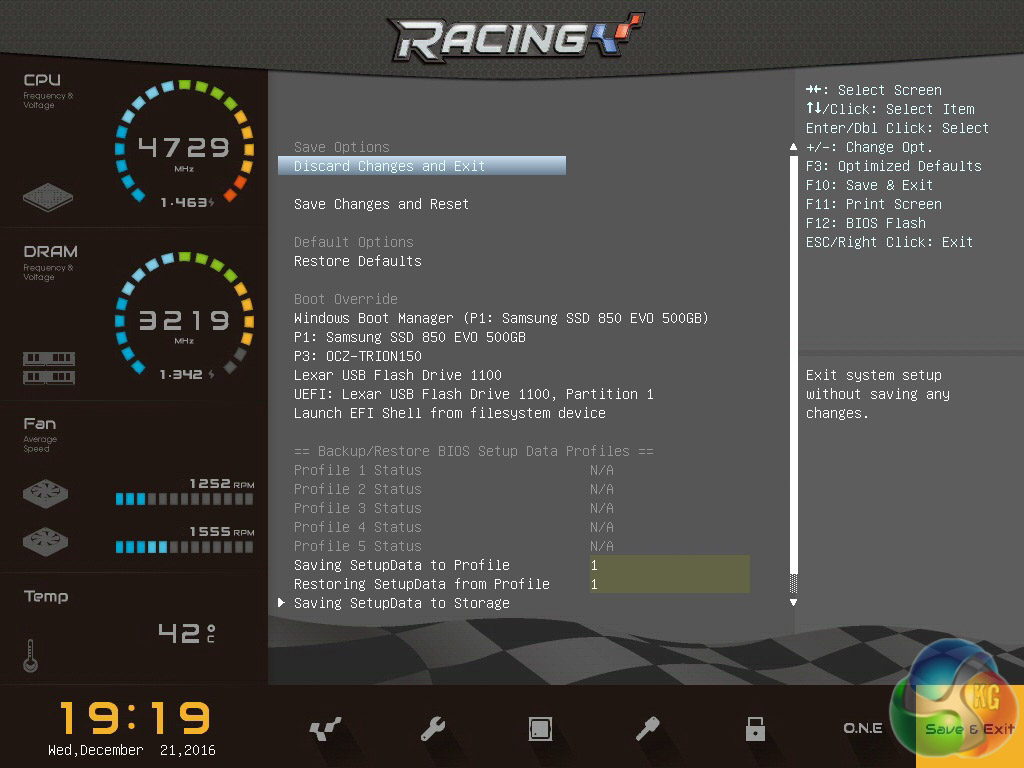
Task: Open Restoring SetupData from Profile value field
Action: coord(668,584)
